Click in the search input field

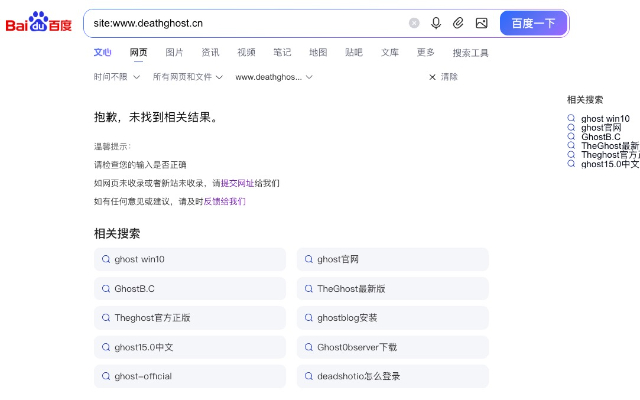point(245,23)
